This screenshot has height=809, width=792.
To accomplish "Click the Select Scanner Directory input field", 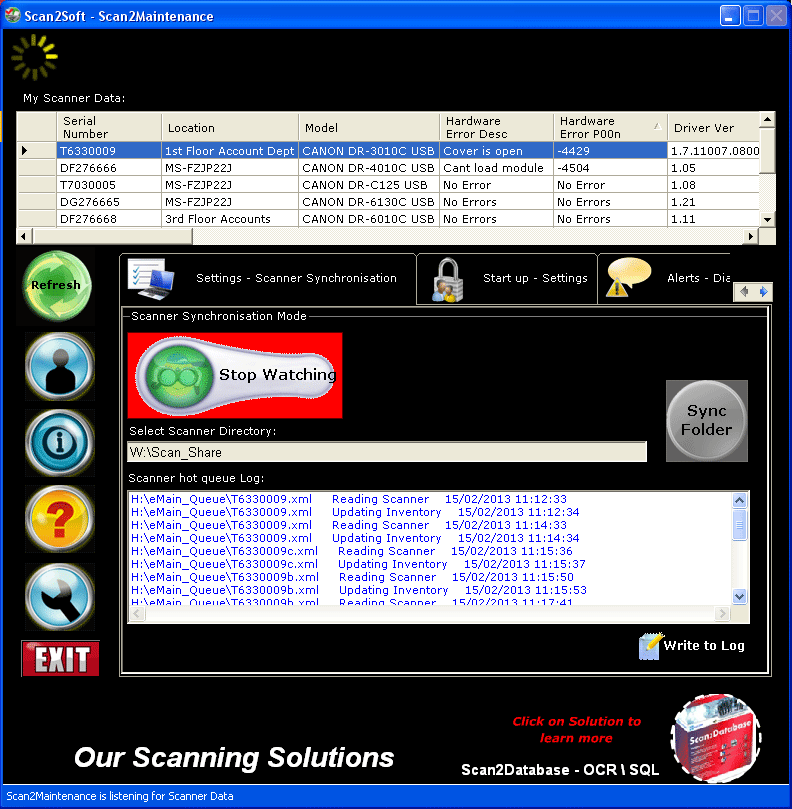I will pos(387,452).
